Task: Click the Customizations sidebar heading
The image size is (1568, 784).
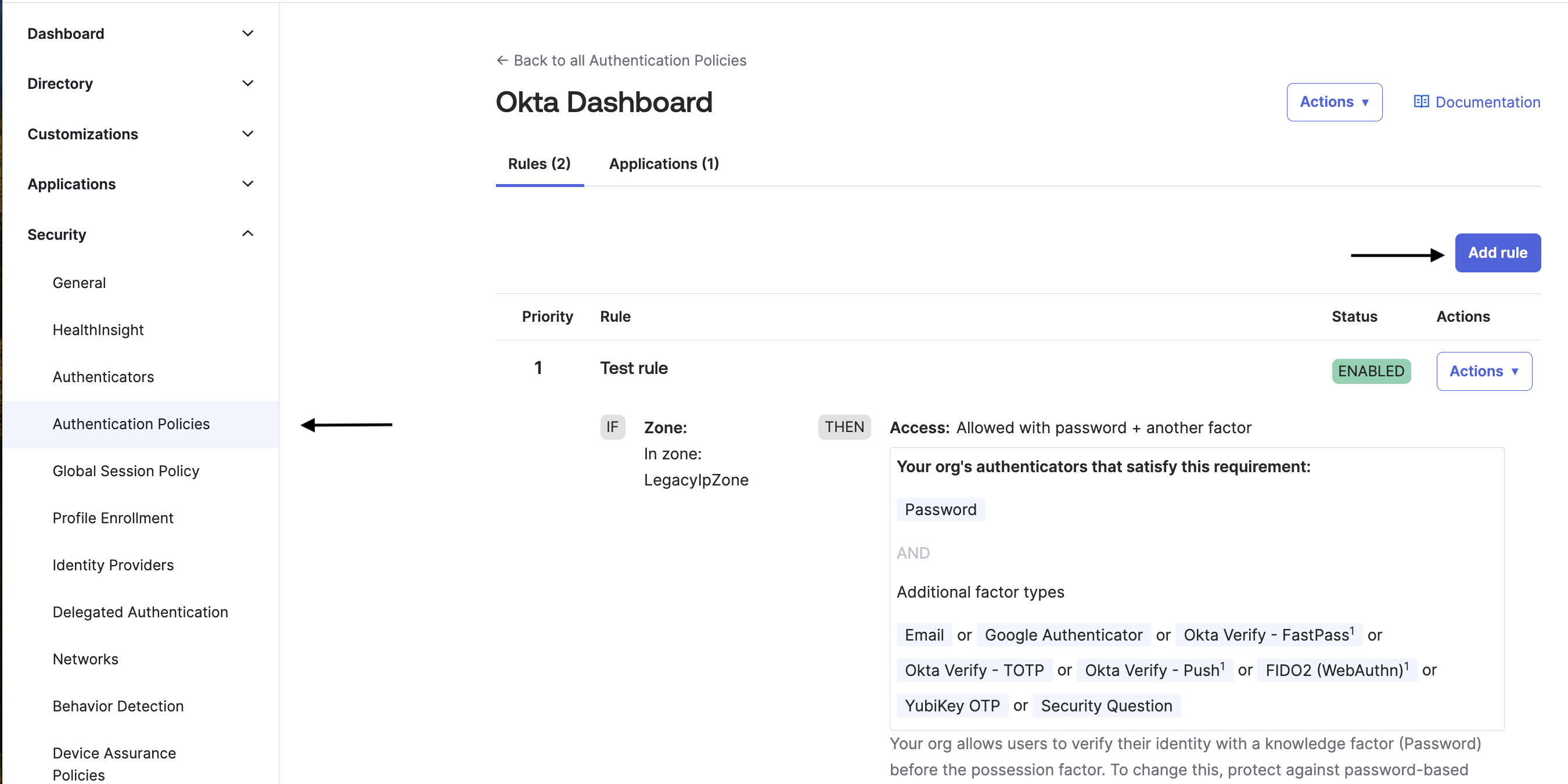Action: (83, 134)
